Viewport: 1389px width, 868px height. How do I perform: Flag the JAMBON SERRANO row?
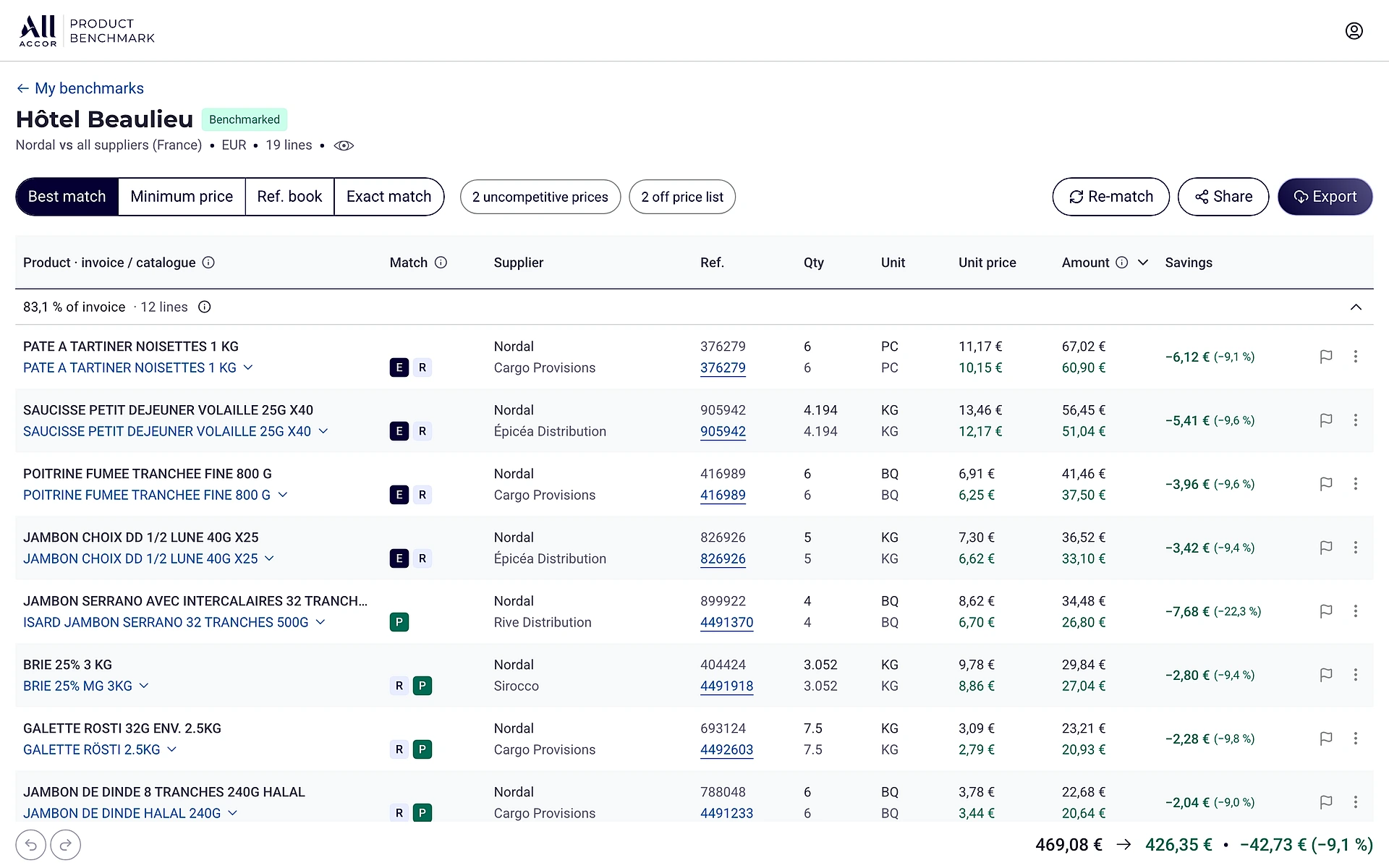click(1326, 611)
